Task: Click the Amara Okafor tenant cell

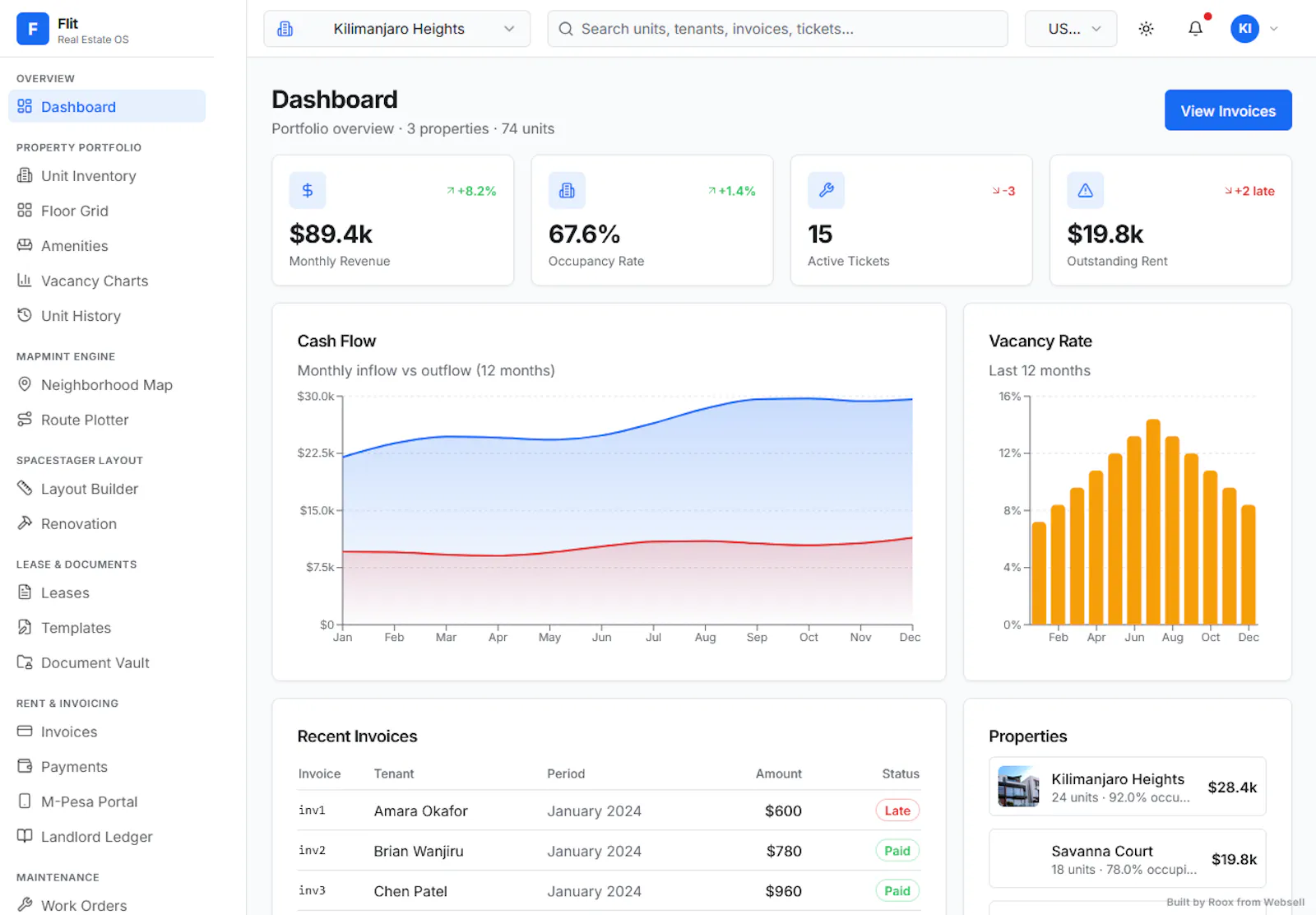Action: (420, 810)
